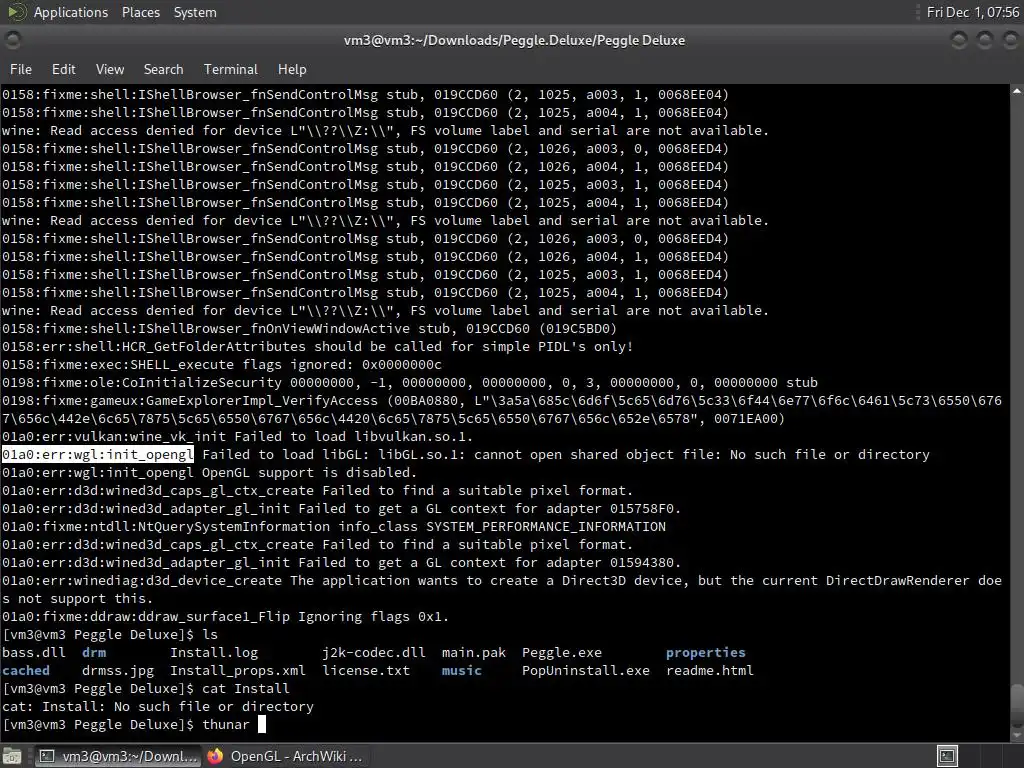Click readme.html file name
The width and height of the screenshot is (1024, 768).
(x=710, y=671)
